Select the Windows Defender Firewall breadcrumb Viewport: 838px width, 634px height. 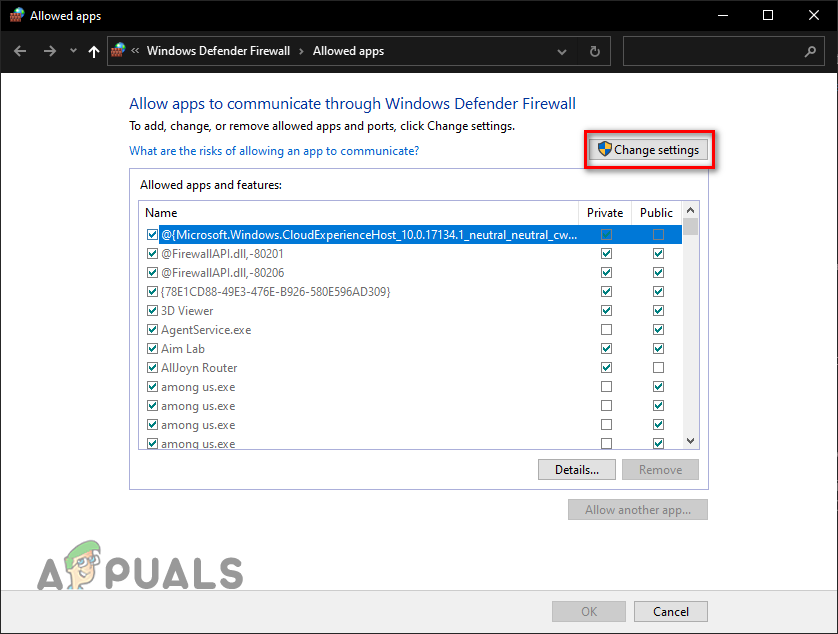(219, 51)
